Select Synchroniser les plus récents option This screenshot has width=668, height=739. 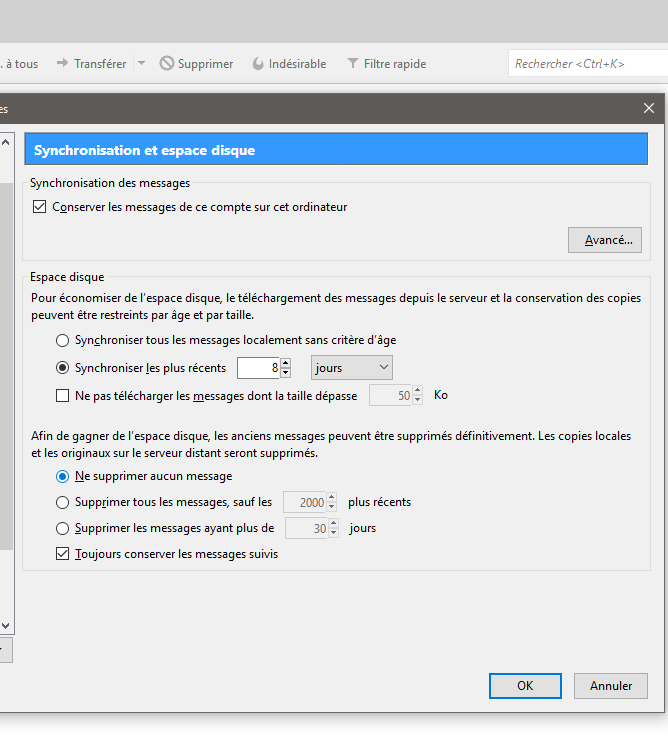click(x=62, y=368)
